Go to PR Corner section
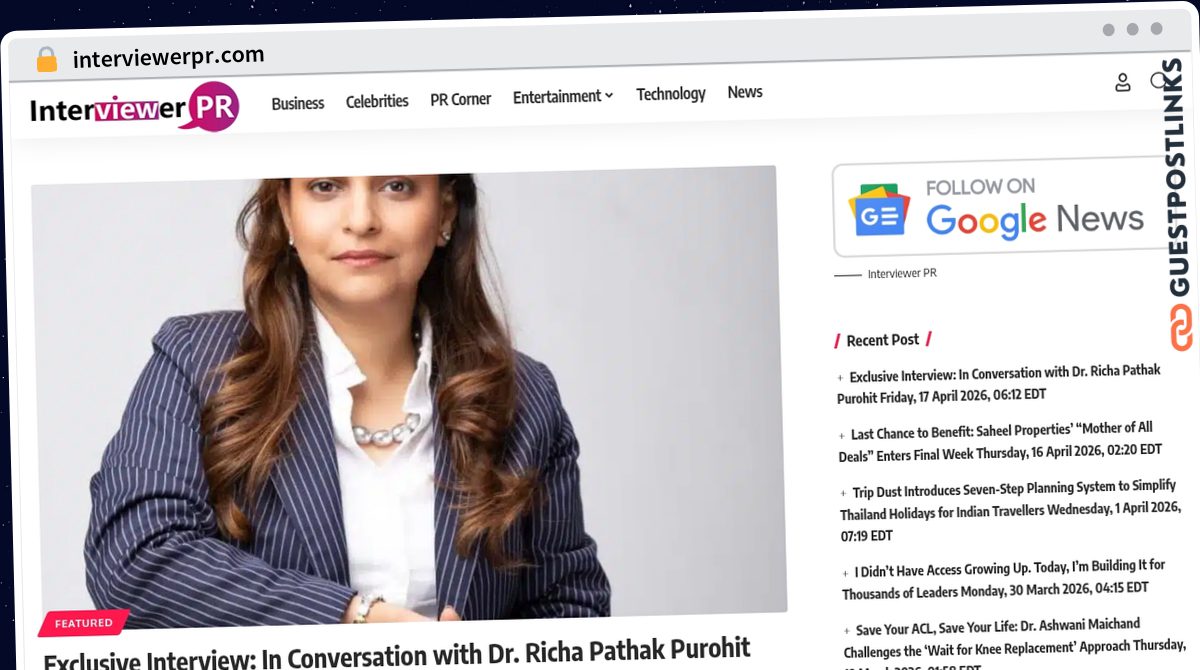Screen dimensions: 1200x670 461,99
